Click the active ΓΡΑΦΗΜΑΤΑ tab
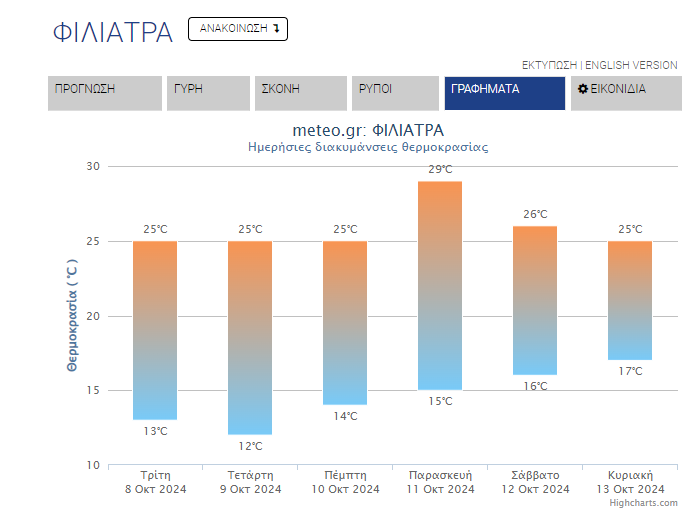 [x=505, y=93]
